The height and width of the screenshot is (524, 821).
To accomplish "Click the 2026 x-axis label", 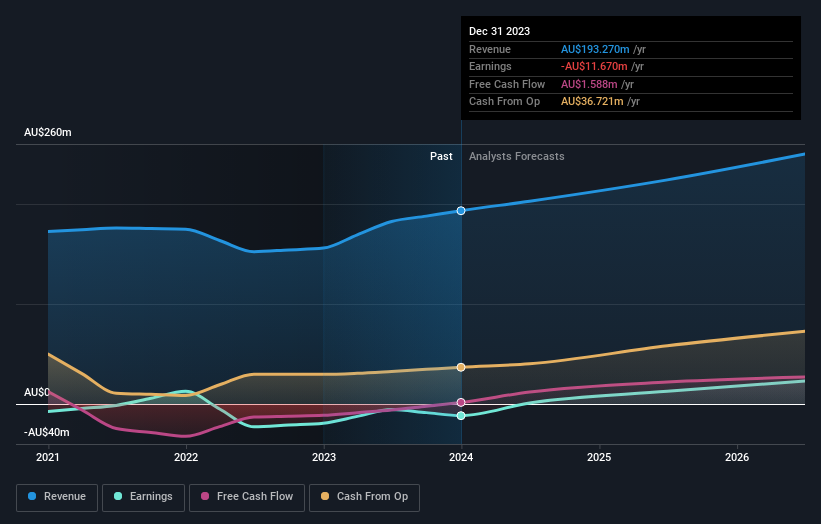I will [737, 457].
